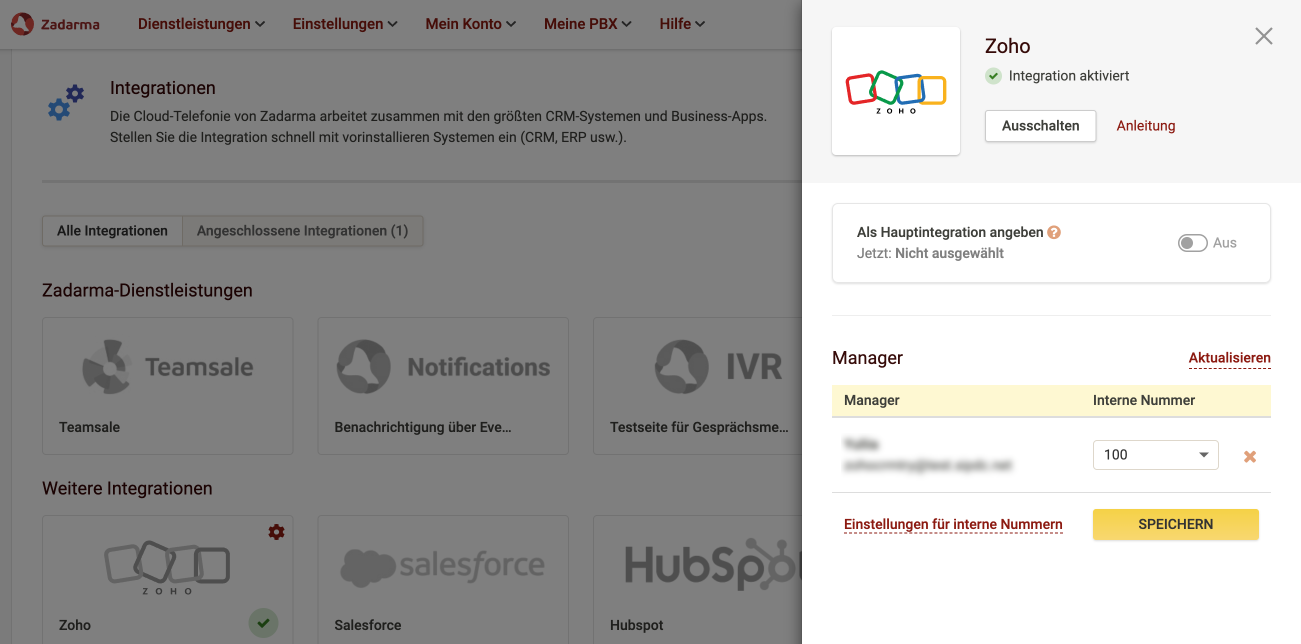Open the Hilfe menu
Image resolution: width=1301 pixels, height=644 pixels.
pos(682,24)
